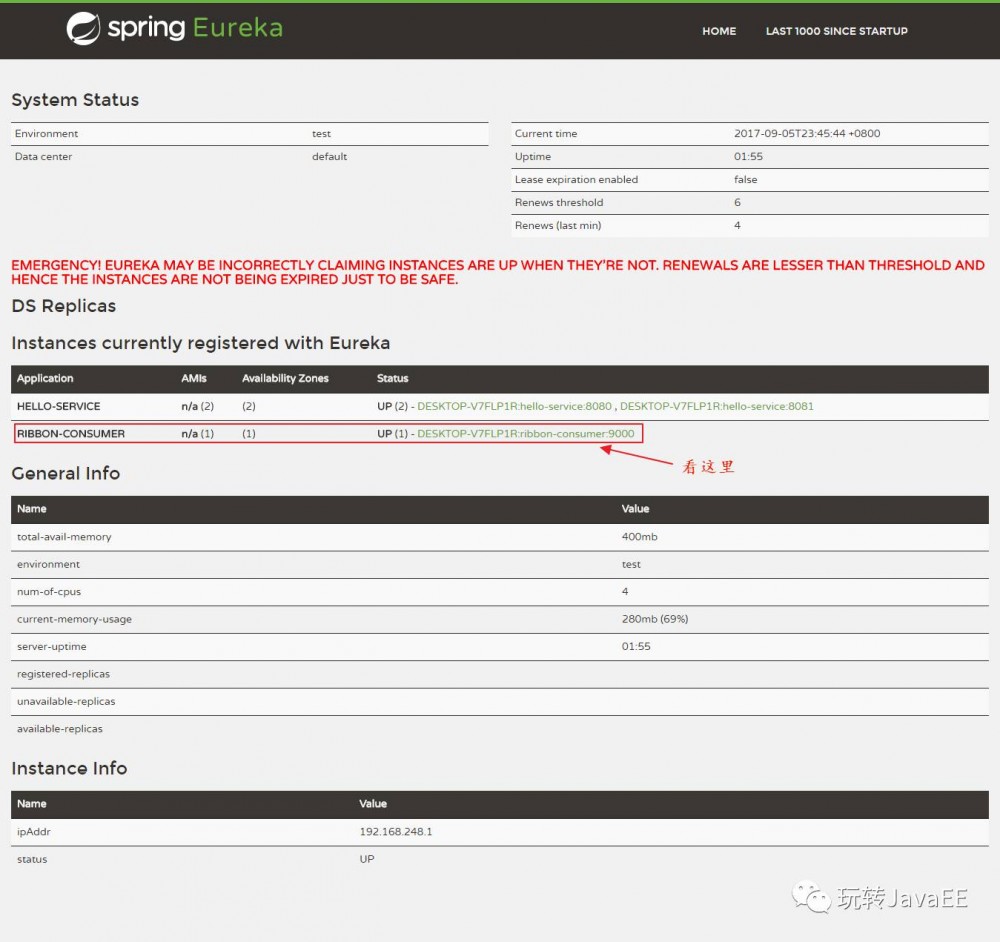The height and width of the screenshot is (942, 1000).
Task: Click the DS Replicas heading
Action: 64,306
